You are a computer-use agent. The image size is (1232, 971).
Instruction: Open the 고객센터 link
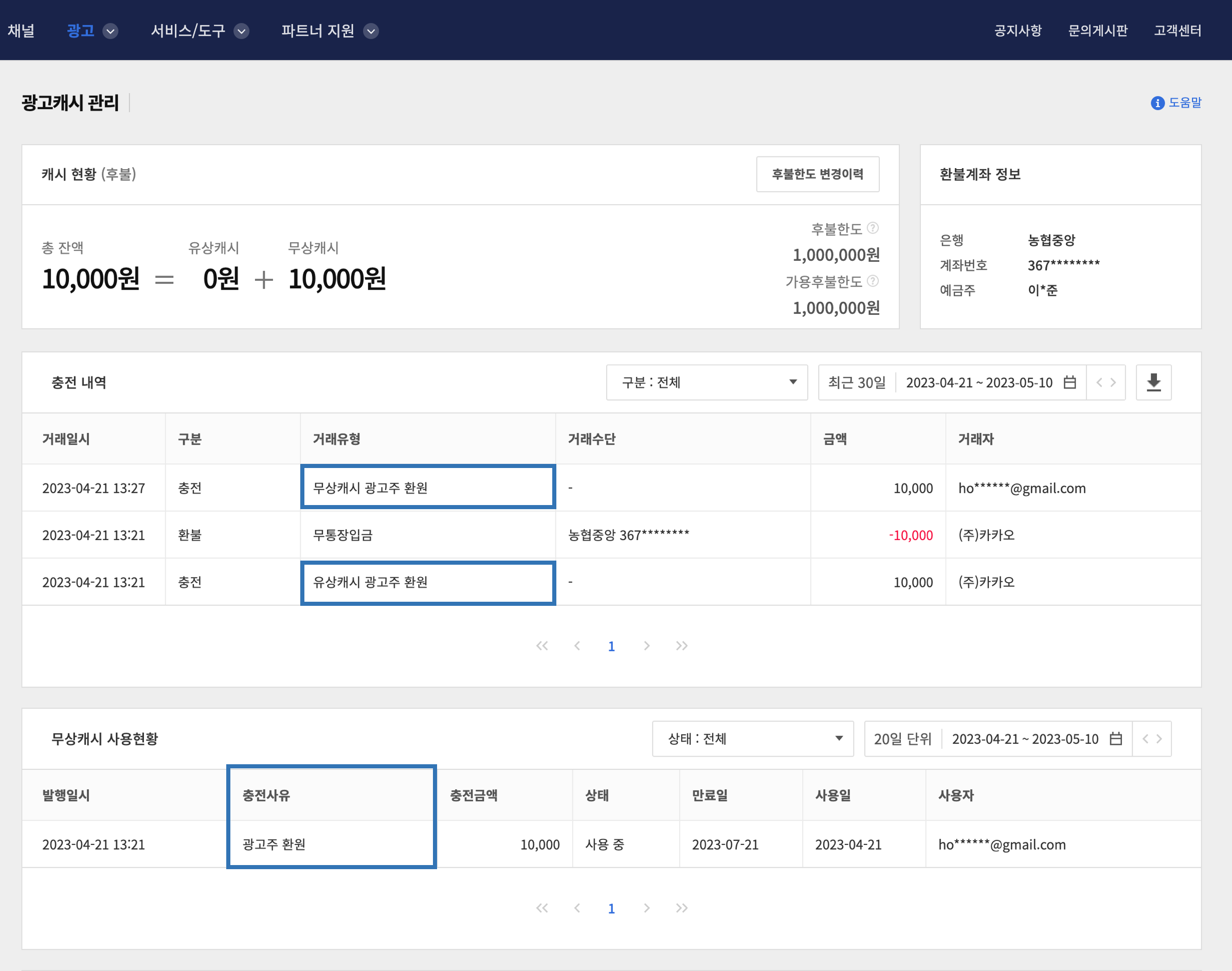(1177, 31)
